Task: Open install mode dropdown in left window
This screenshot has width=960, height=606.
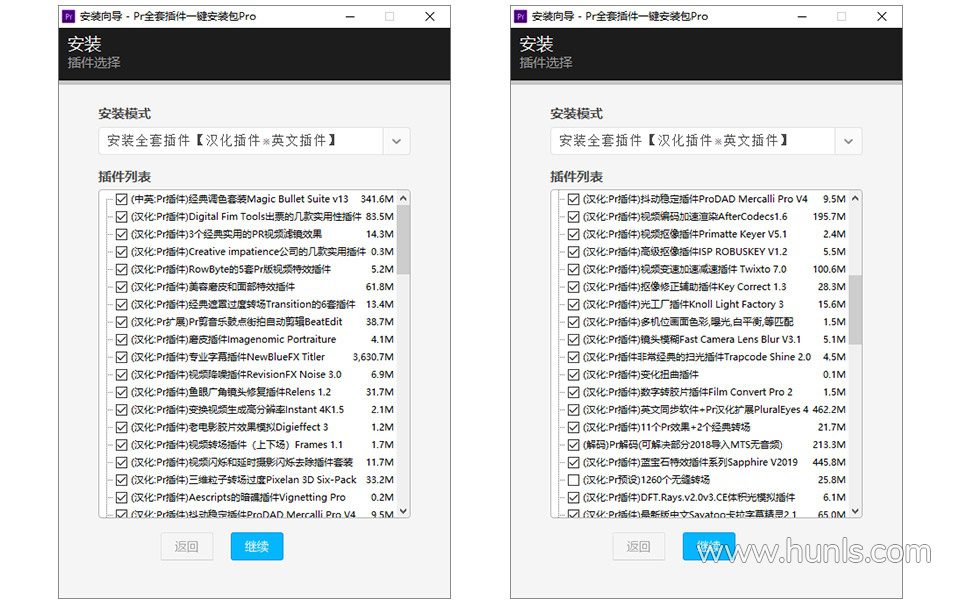Action: pyautogui.click(x=396, y=141)
